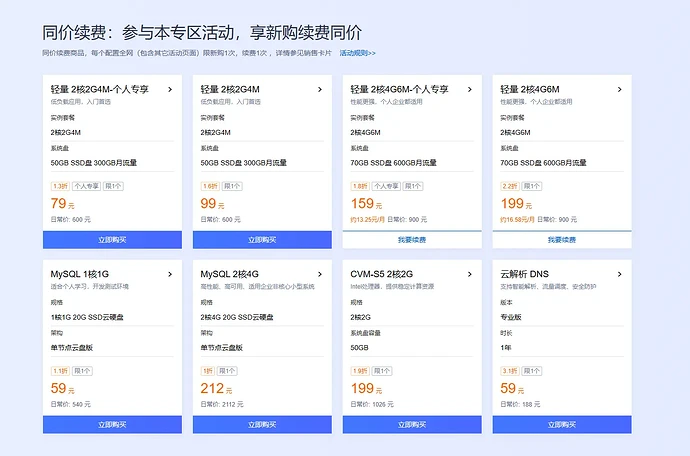Click 立即购买 for the 79元 plan
Image resolution: width=690 pixels, height=456 pixels.
(112, 240)
